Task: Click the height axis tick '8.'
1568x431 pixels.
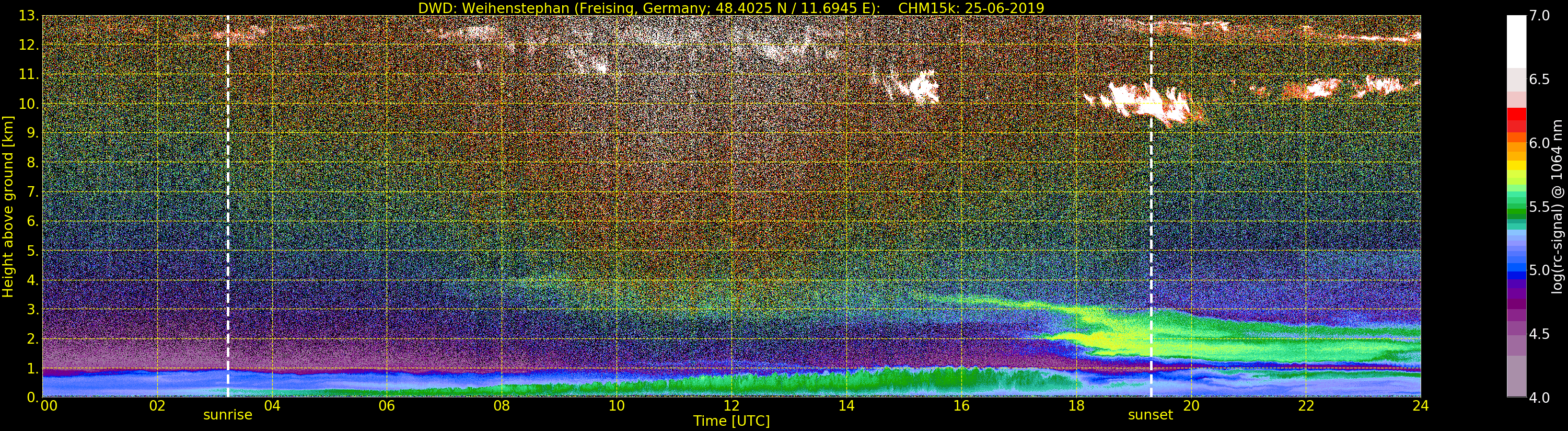Action: pyautogui.click(x=32, y=163)
